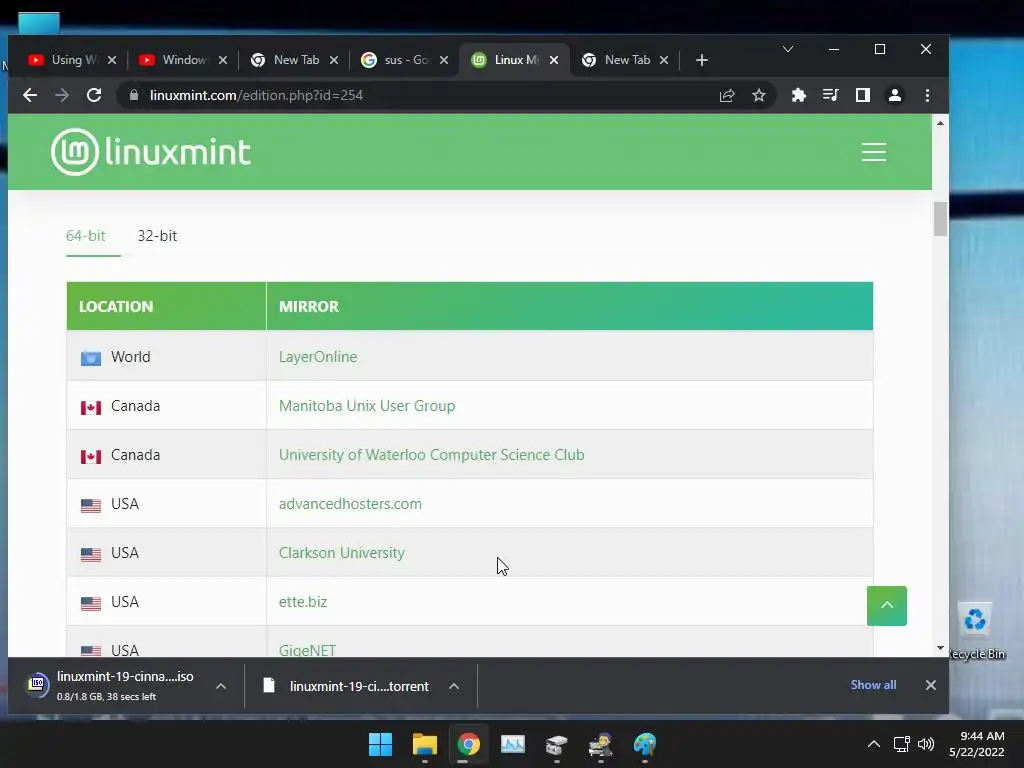Viewport: 1024px width, 768px height.
Task: Select the 32-bit tab
Action: click(157, 236)
